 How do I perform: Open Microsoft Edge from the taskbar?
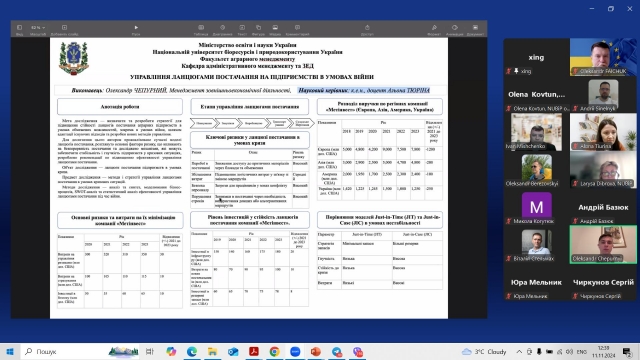192,351
